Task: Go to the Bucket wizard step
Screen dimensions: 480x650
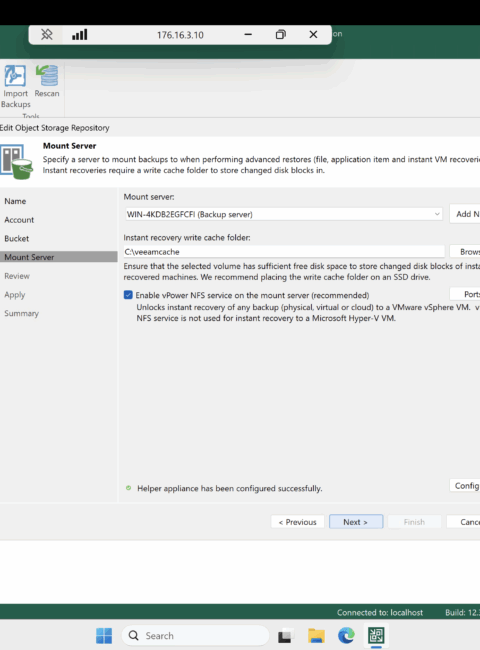Action: pyautogui.click(x=17, y=238)
